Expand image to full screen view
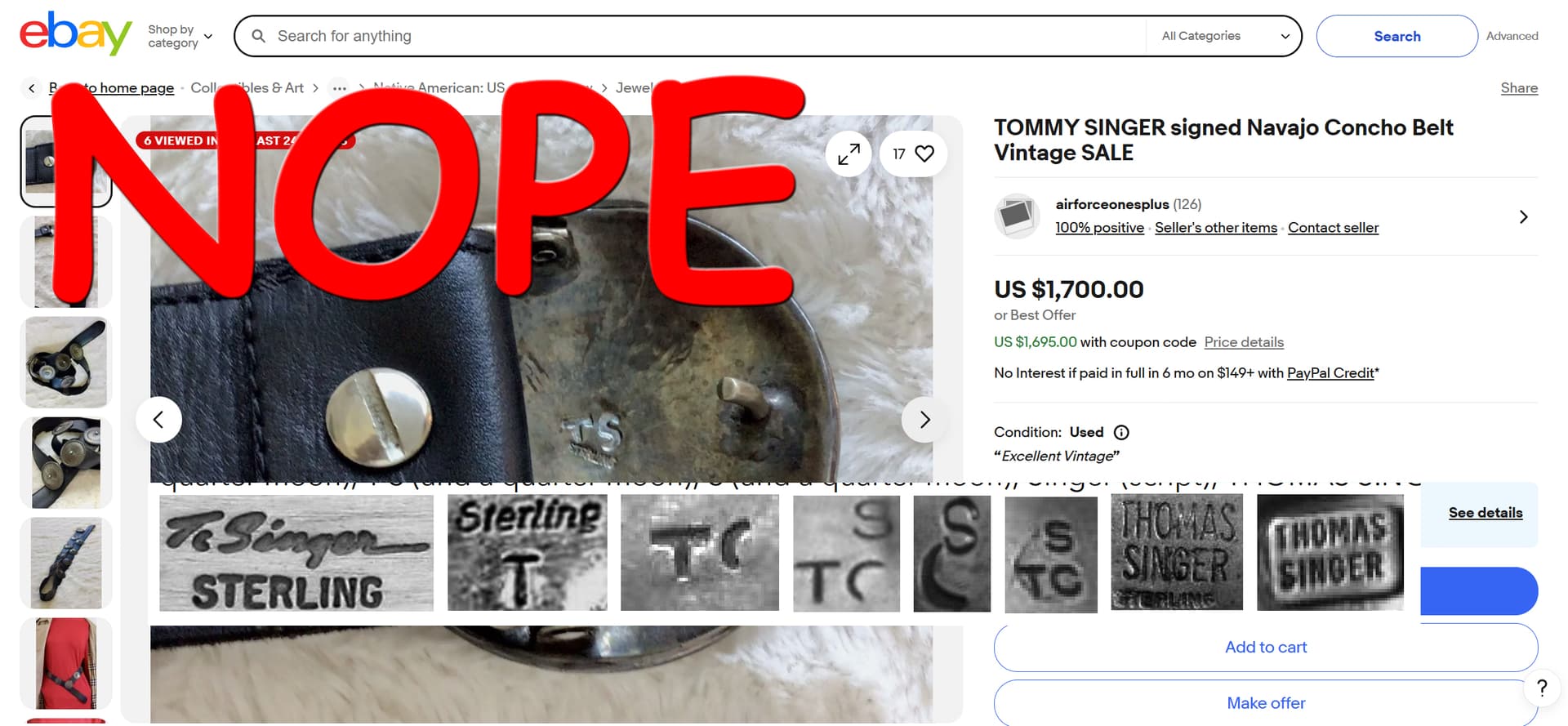This screenshot has height=726, width=1568. click(x=849, y=154)
